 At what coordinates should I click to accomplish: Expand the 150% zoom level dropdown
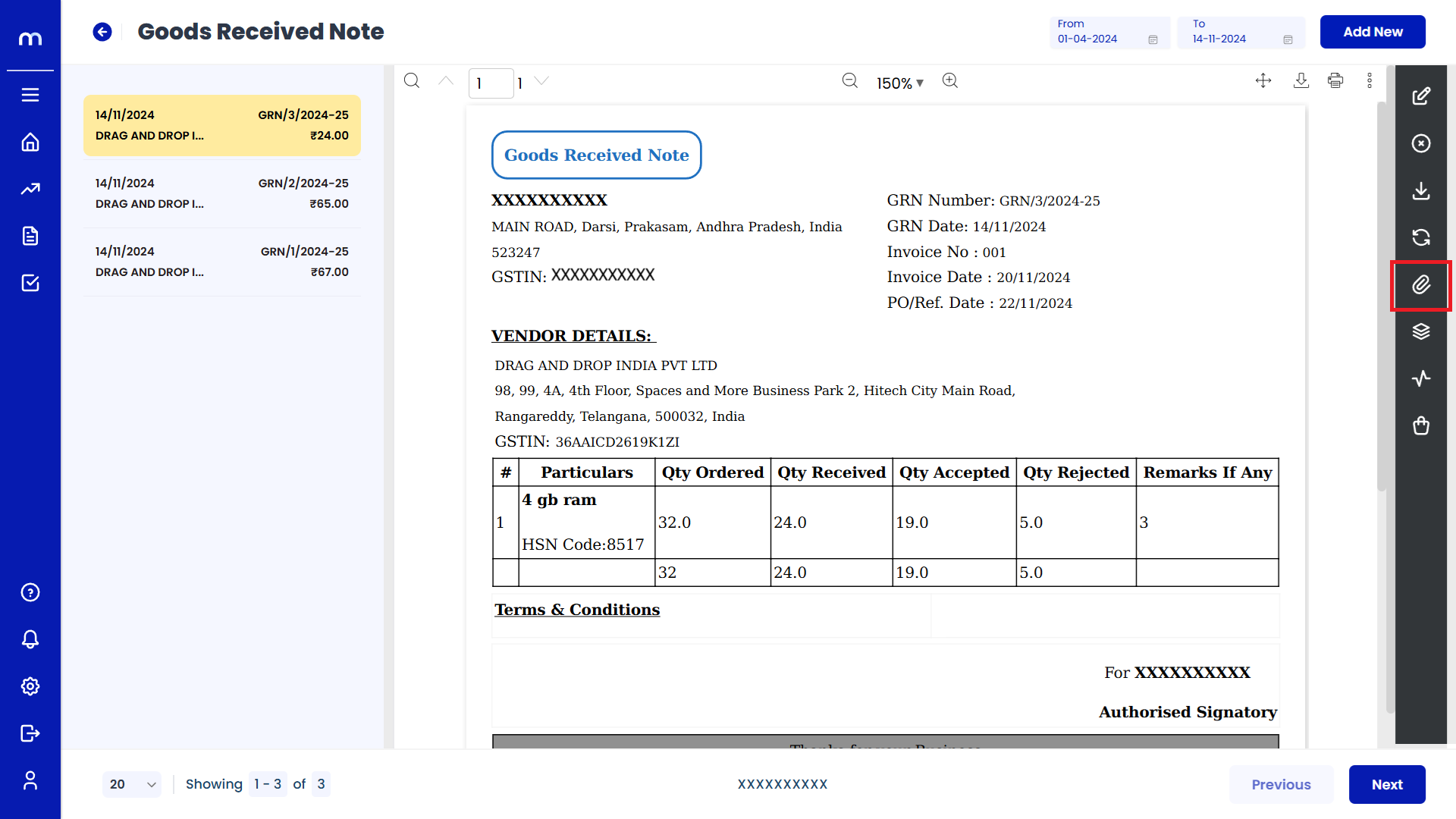(899, 83)
